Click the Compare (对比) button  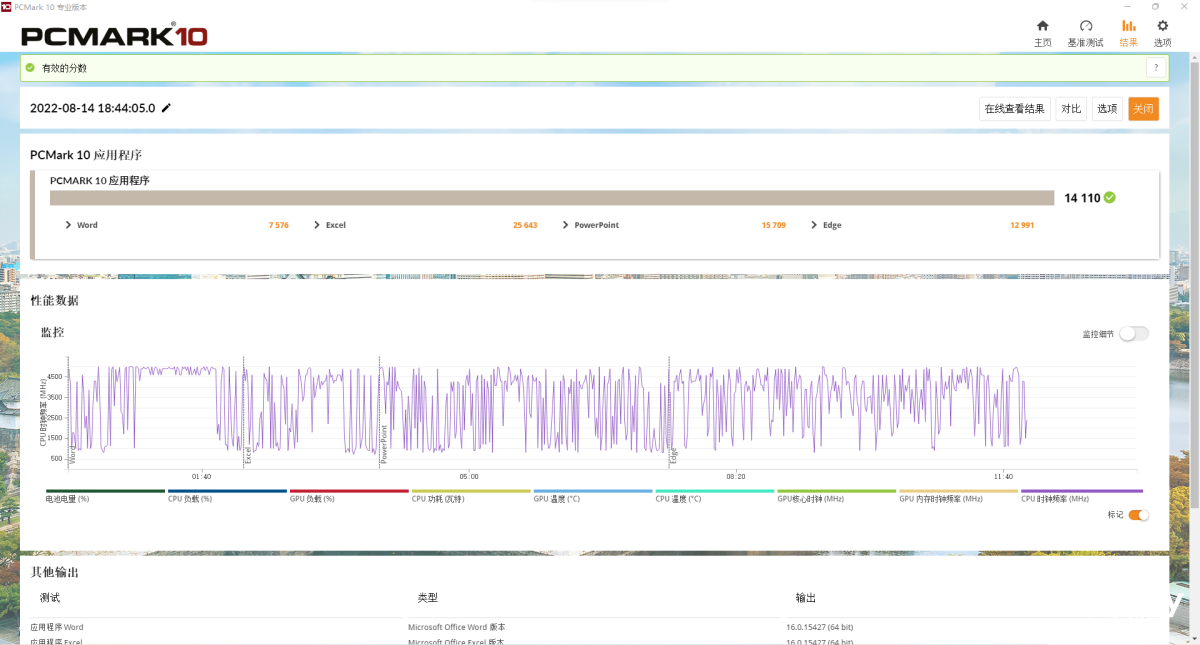pyautogui.click(x=1070, y=109)
